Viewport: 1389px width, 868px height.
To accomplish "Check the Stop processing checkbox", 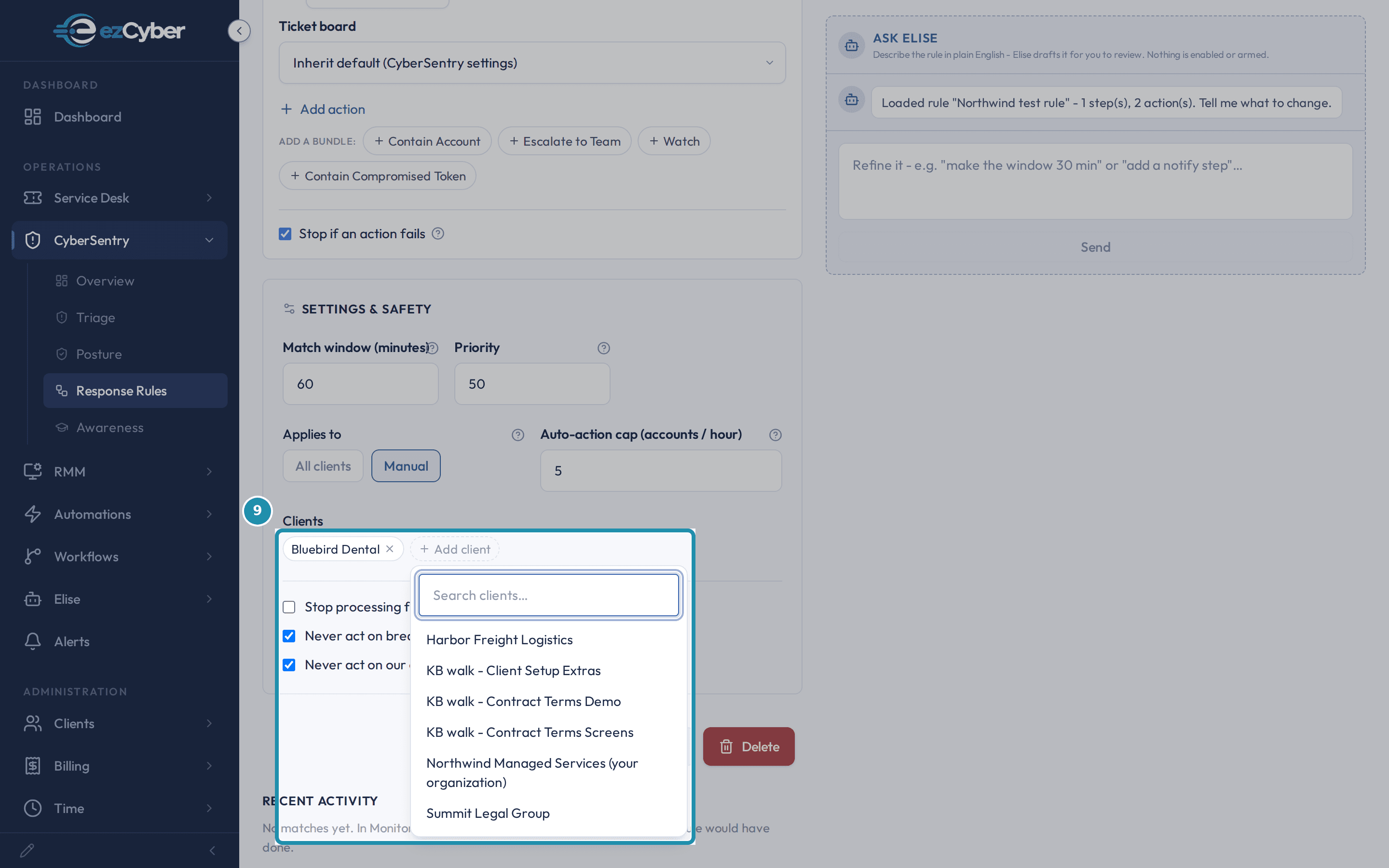I will [x=289, y=607].
